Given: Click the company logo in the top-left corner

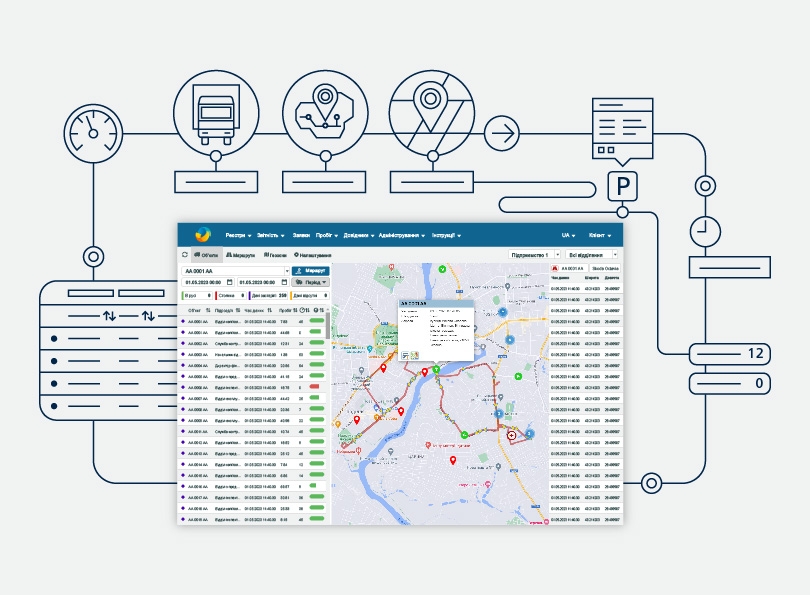Looking at the screenshot, I should click(202, 234).
